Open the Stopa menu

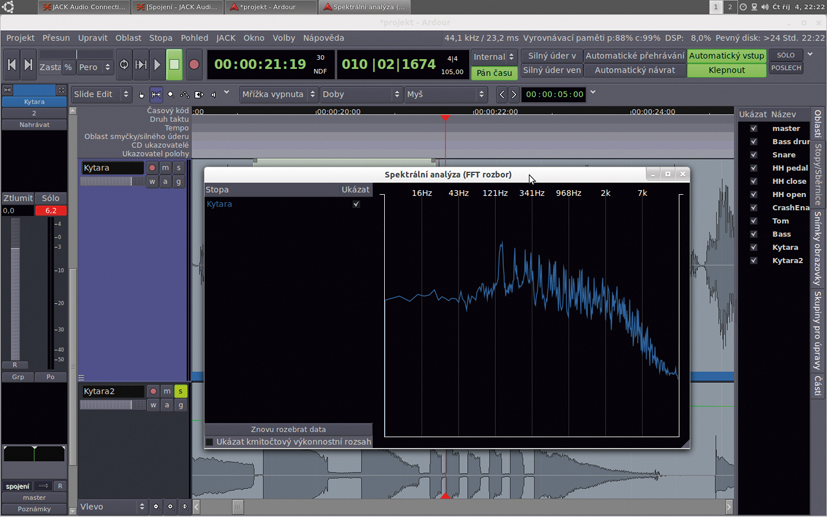coord(161,38)
